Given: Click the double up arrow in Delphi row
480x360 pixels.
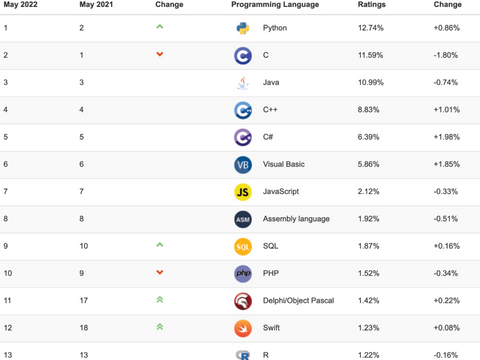Looking at the screenshot, I should (160, 300).
